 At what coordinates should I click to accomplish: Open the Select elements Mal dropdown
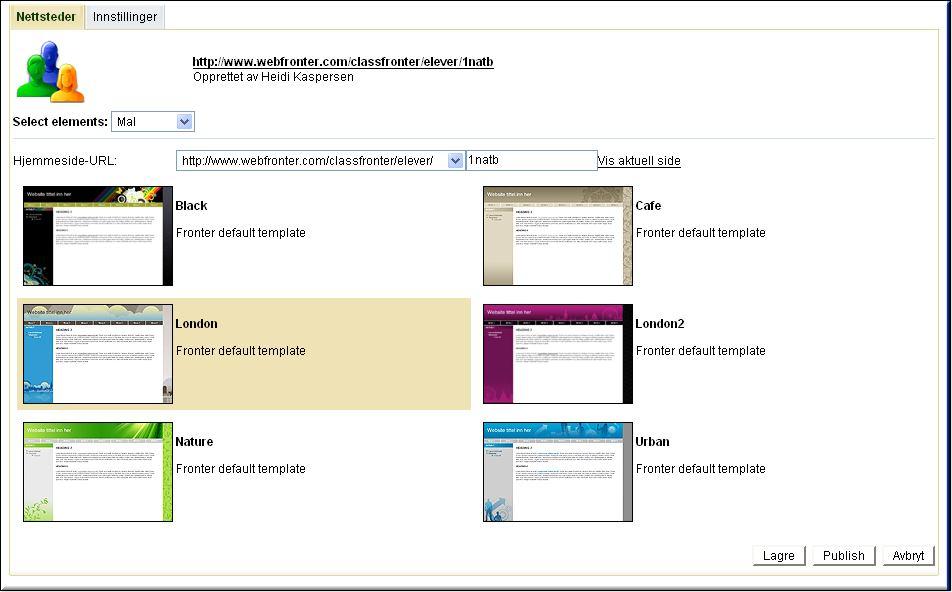tap(153, 122)
